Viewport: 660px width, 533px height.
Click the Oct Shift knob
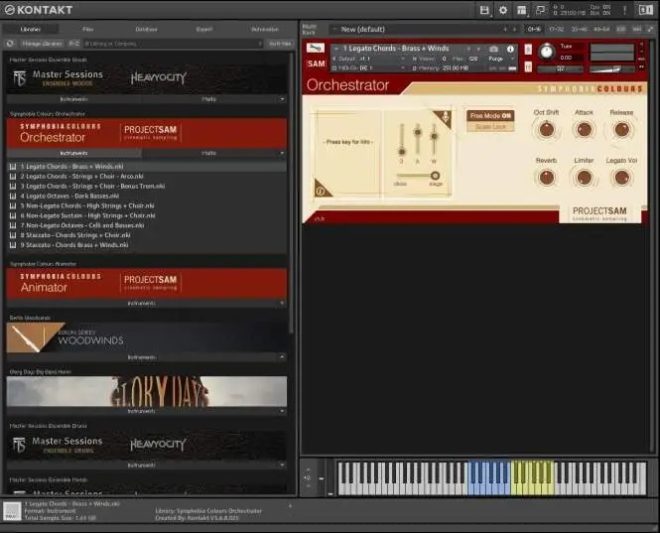tap(546, 129)
